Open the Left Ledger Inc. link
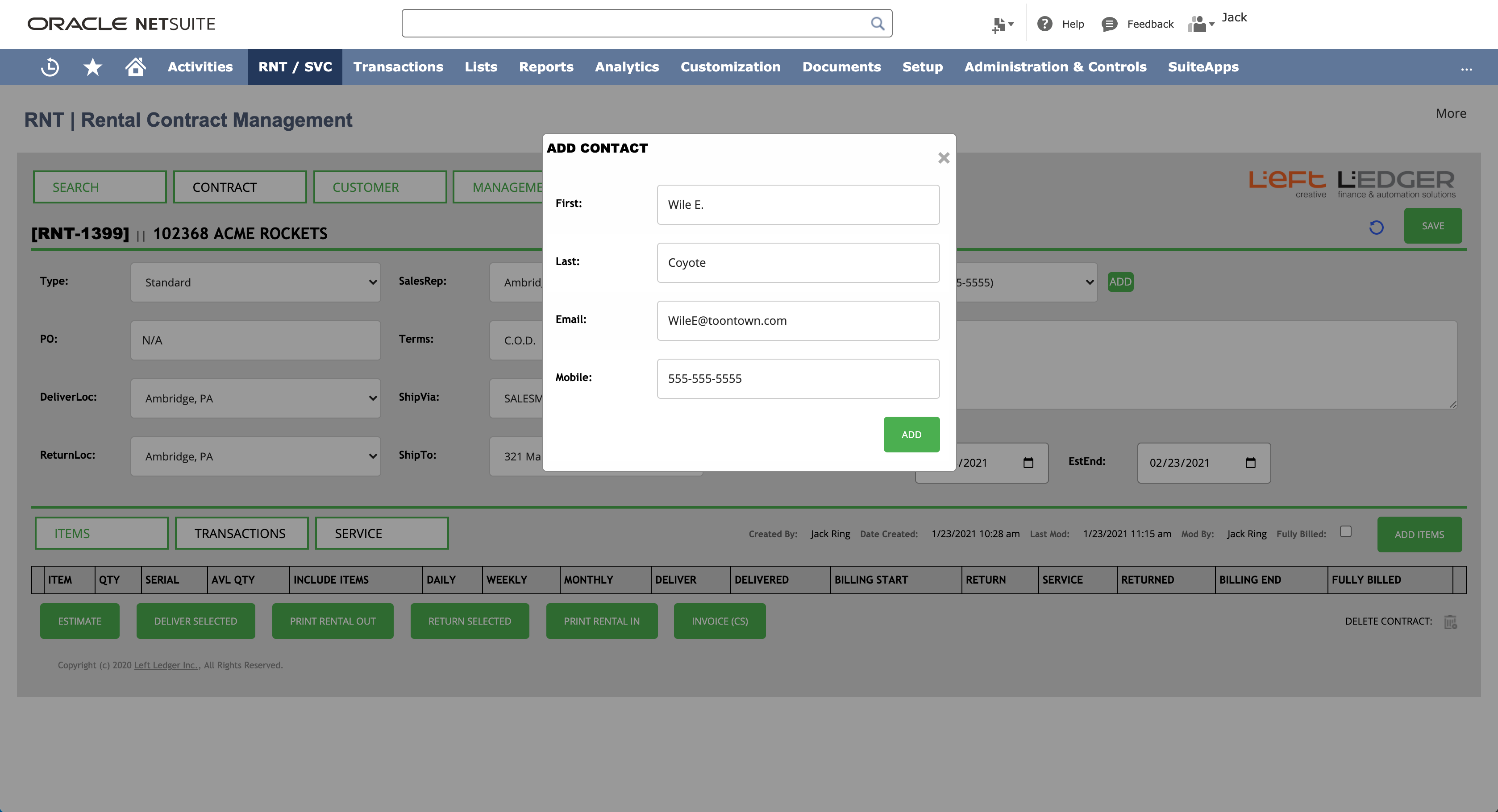The height and width of the screenshot is (812, 1498). pos(166,666)
